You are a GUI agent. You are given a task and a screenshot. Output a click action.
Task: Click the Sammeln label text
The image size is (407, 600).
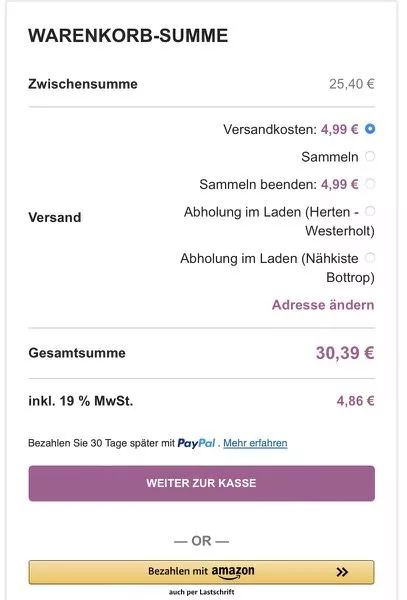pyautogui.click(x=330, y=157)
